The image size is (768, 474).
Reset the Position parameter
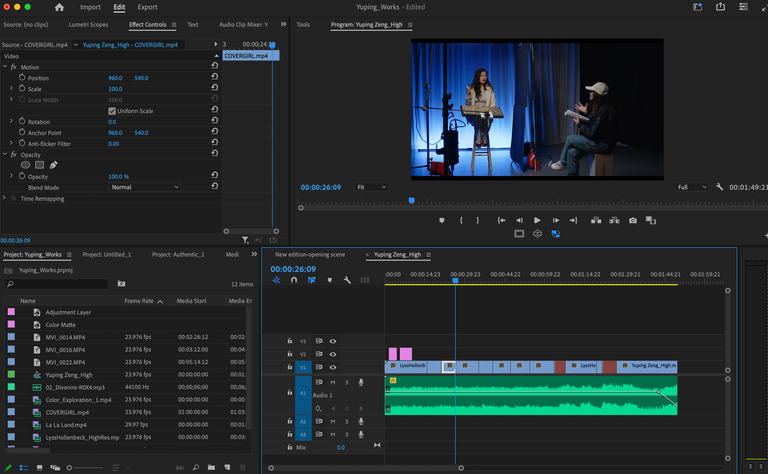coord(215,77)
